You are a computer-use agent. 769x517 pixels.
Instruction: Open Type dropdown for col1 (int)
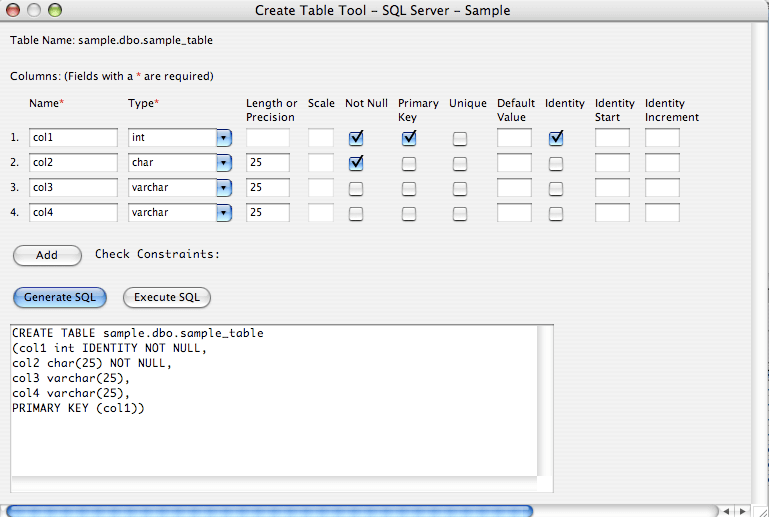point(224,138)
